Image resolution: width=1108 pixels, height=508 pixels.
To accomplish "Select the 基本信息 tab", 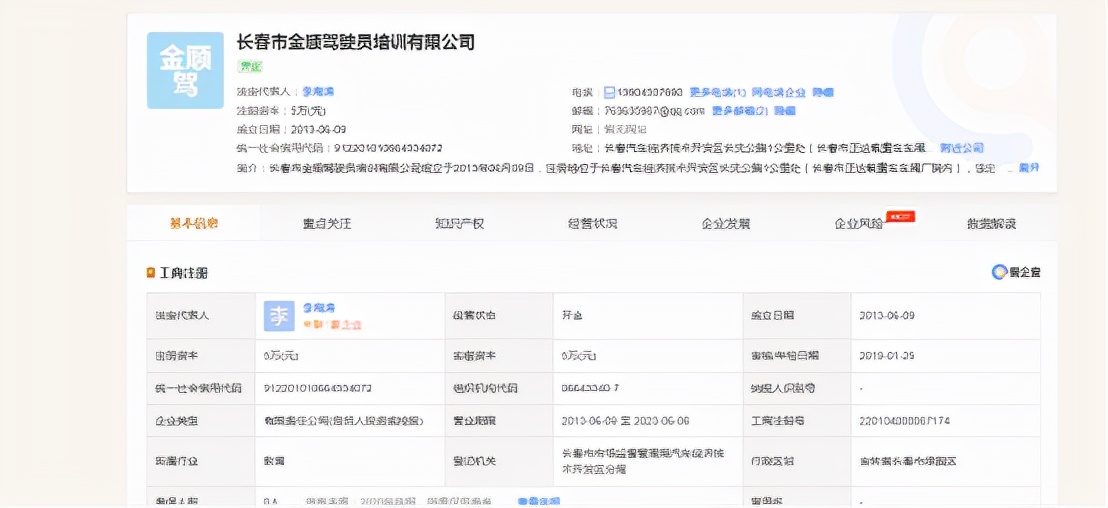I will coord(194,223).
